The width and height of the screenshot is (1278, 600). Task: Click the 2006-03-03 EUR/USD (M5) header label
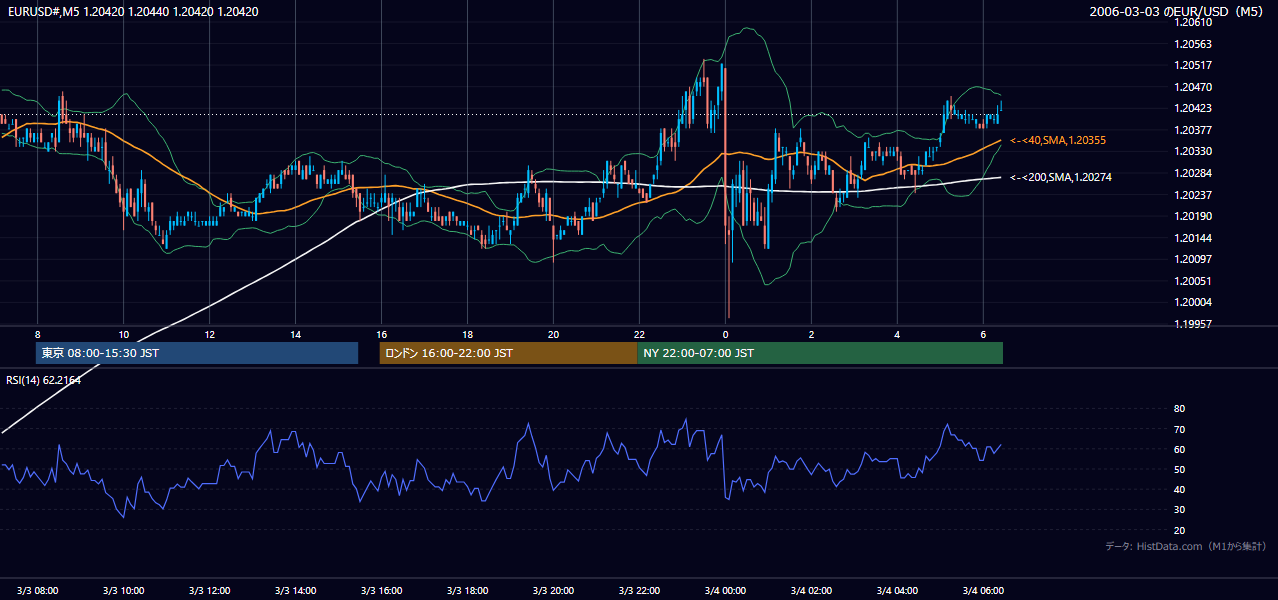point(1177,12)
